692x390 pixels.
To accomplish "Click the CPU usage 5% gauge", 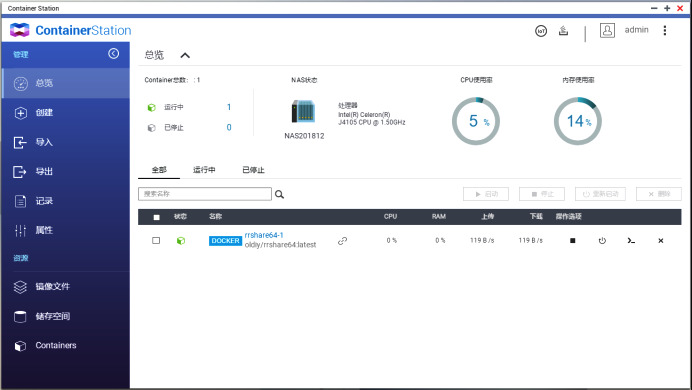I will [476, 121].
